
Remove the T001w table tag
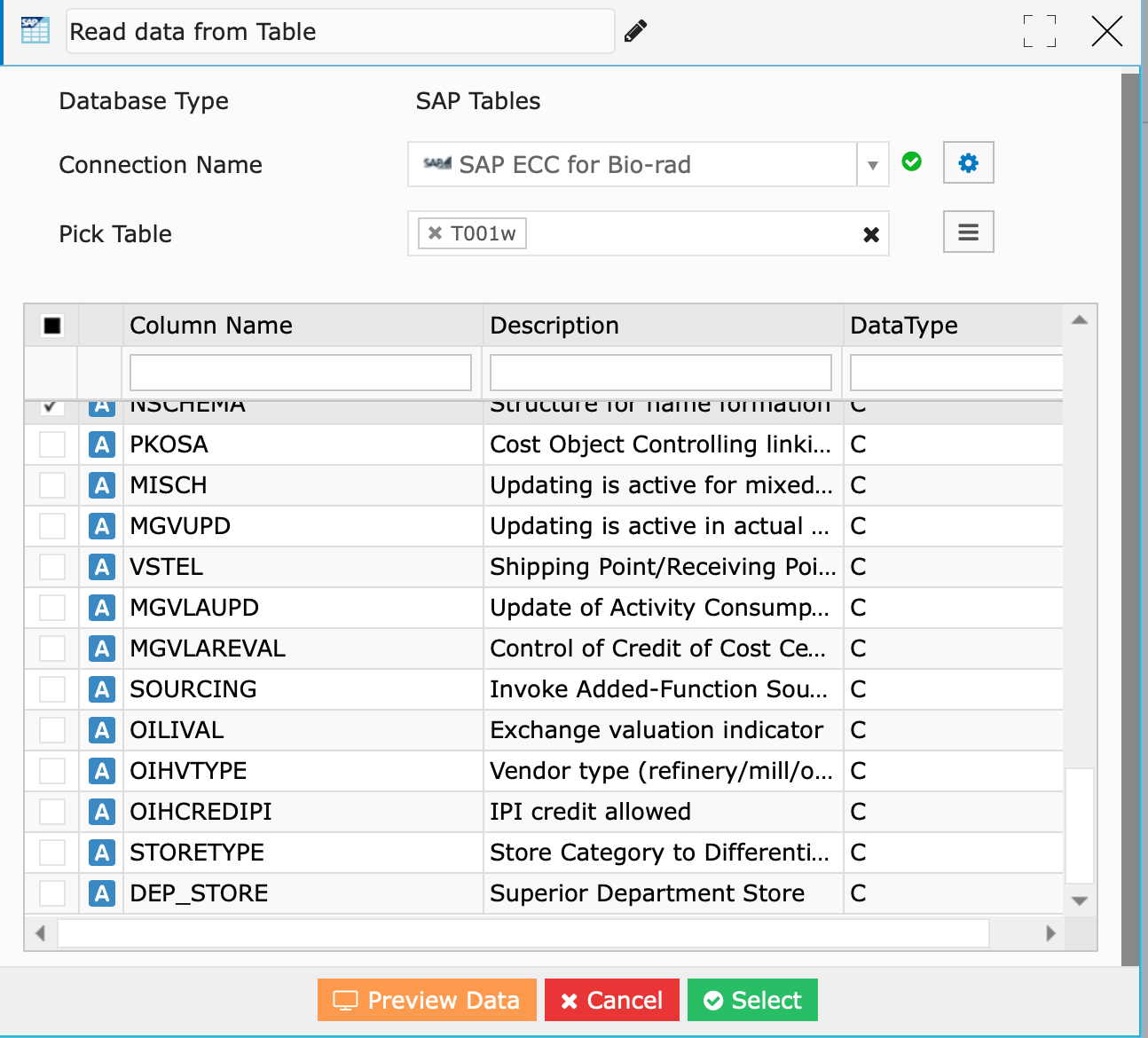(x=435, y=233)
